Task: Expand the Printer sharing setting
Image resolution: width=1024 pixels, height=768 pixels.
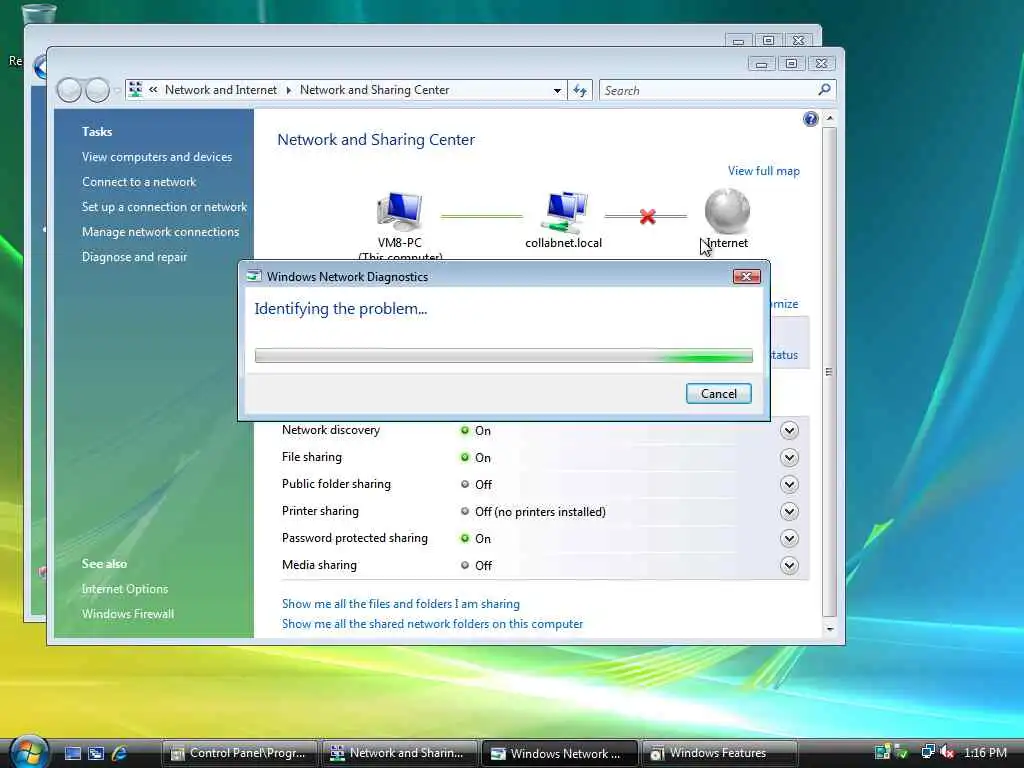Action: click(789, 511)
